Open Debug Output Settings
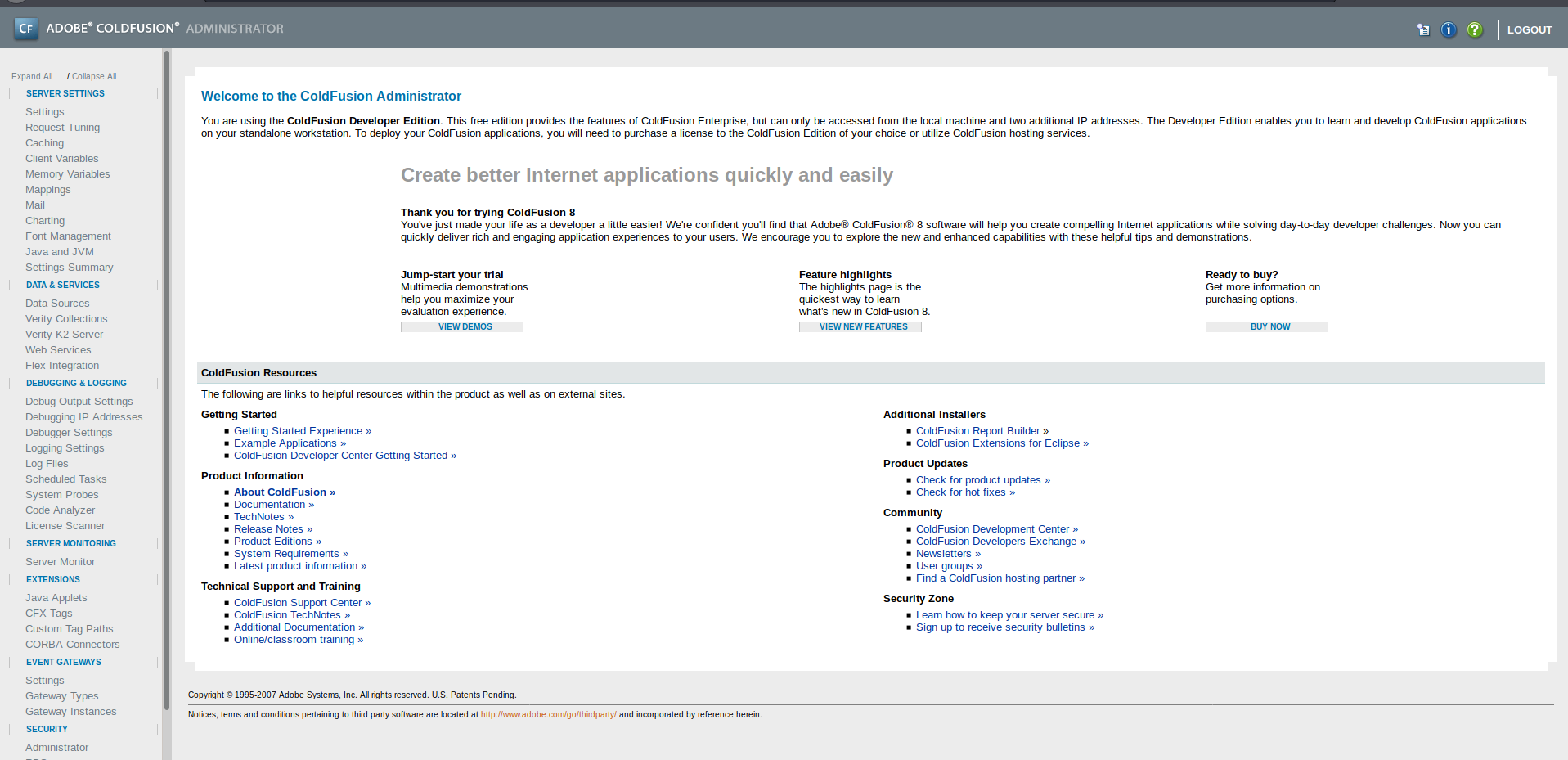The image size is (1568, 760). point(79,402)
